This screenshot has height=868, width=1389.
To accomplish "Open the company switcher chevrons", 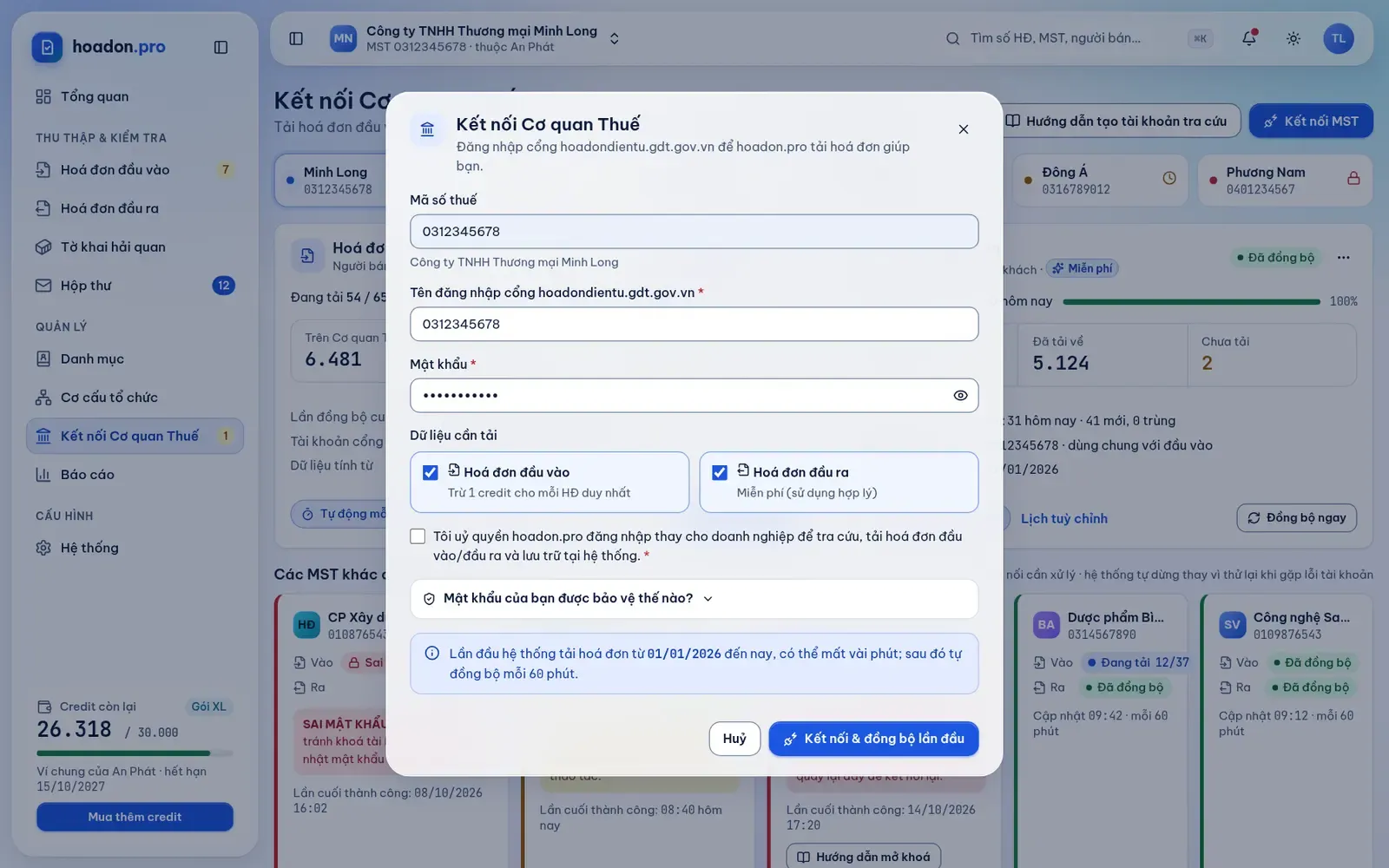I will [615, 38].
